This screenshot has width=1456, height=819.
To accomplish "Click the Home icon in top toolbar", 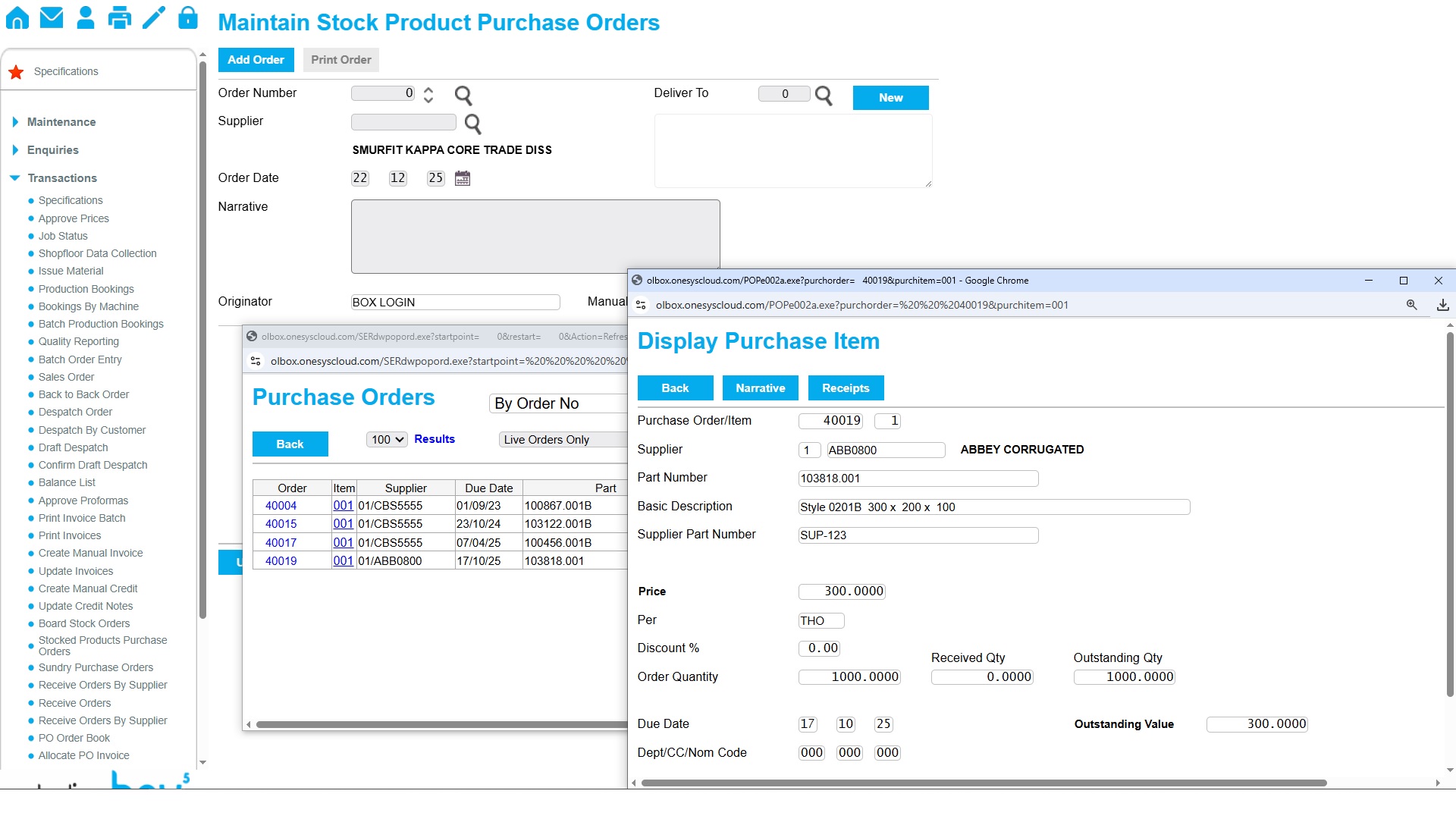I will click(17, 18).
